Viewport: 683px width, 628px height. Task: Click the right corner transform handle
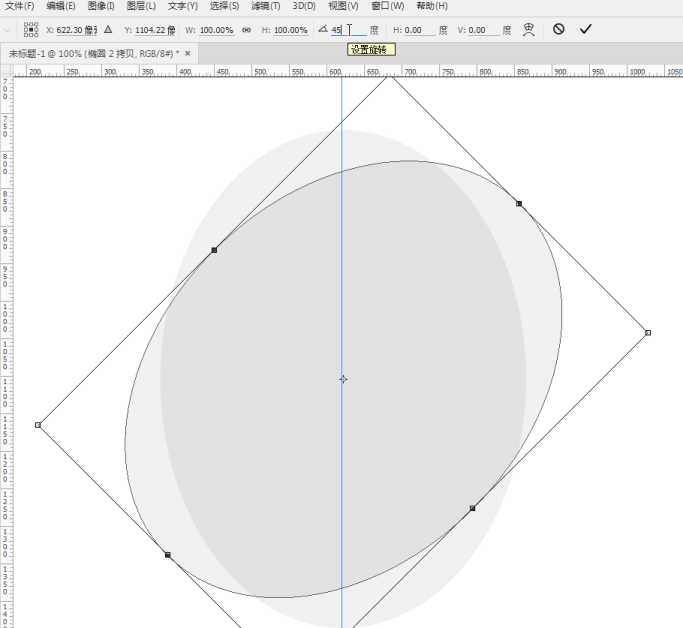(648, 332)
